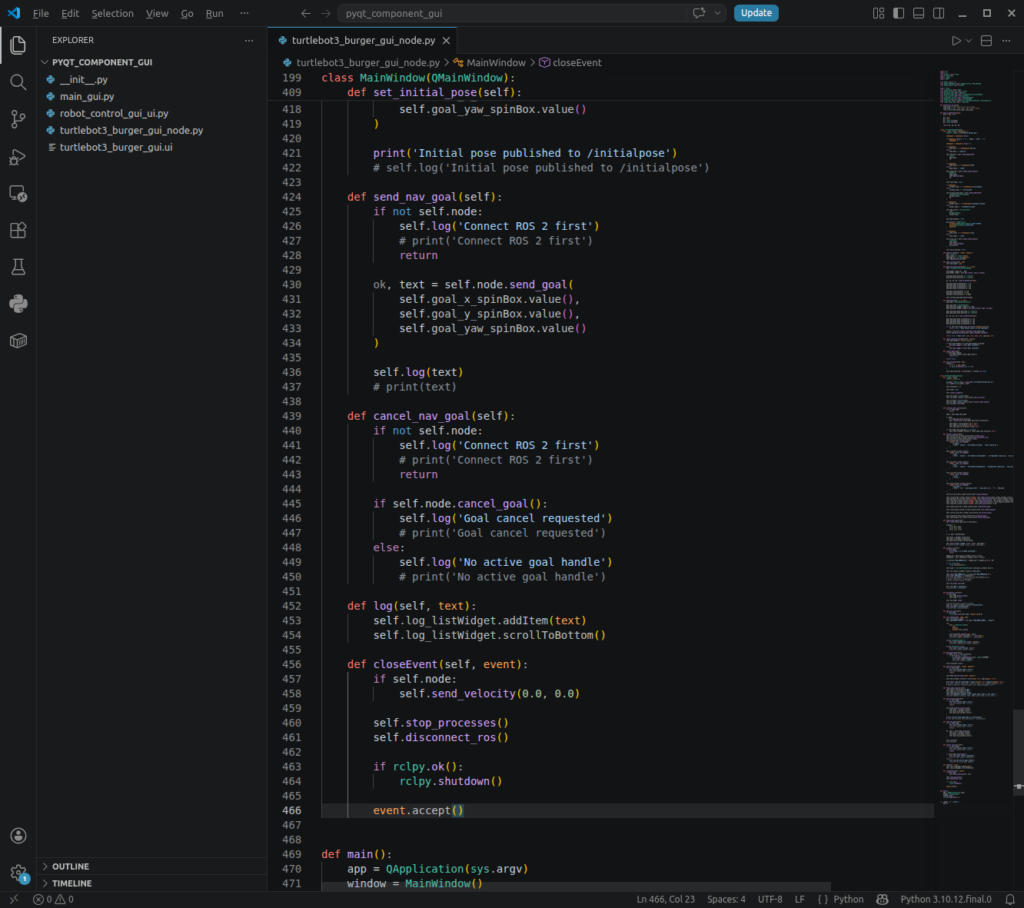The height and width of the screenshot is (908, 1024).
Task: Open the Go menu
Action: tap(187, 13)
